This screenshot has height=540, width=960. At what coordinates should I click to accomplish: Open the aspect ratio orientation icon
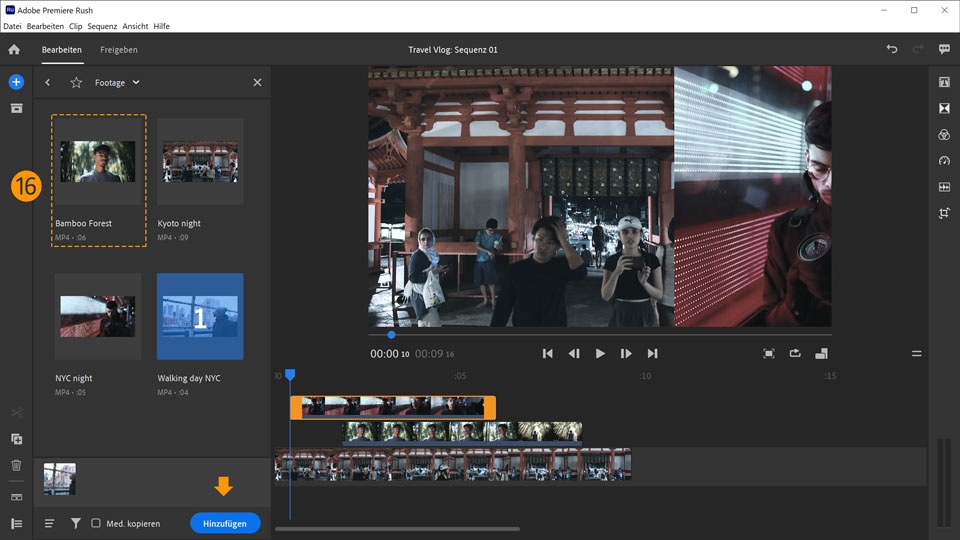pos(822,353)
